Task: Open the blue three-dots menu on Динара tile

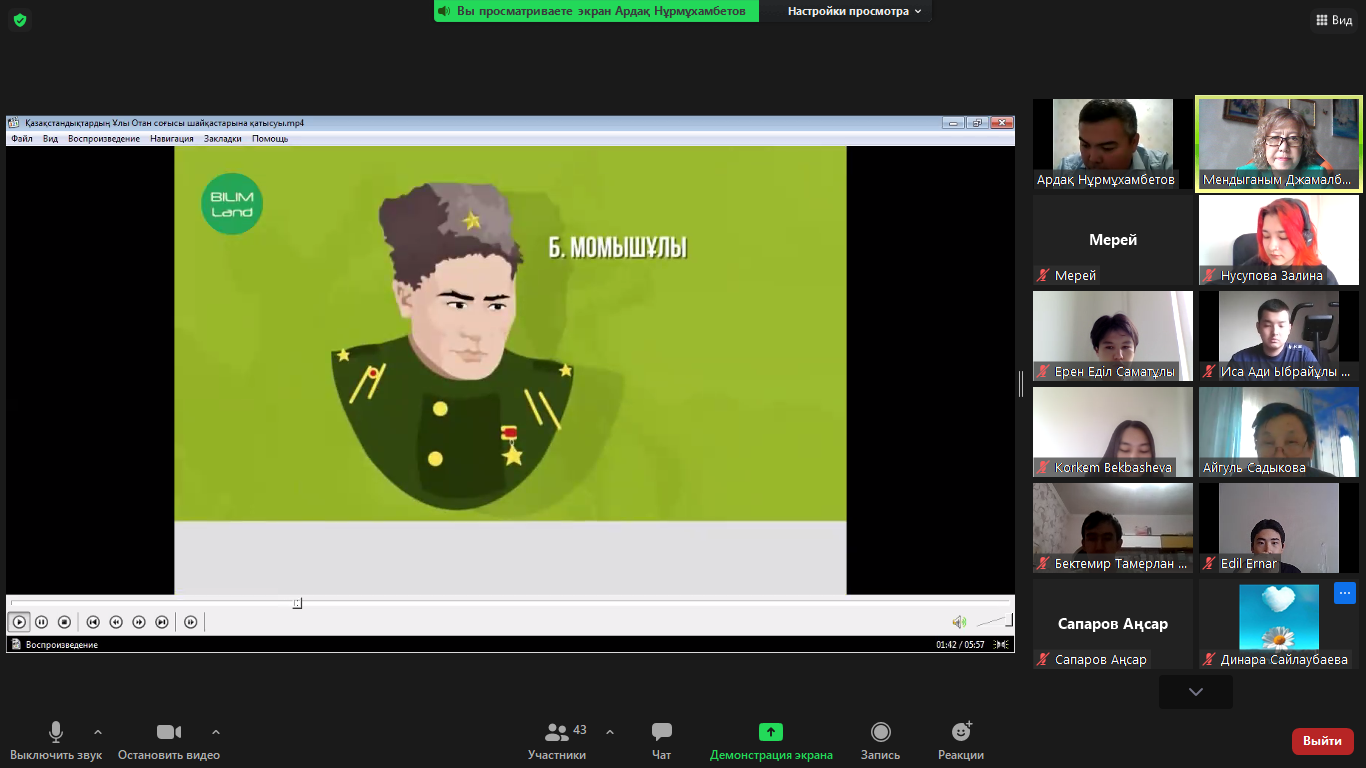Action: point(1344,593)
